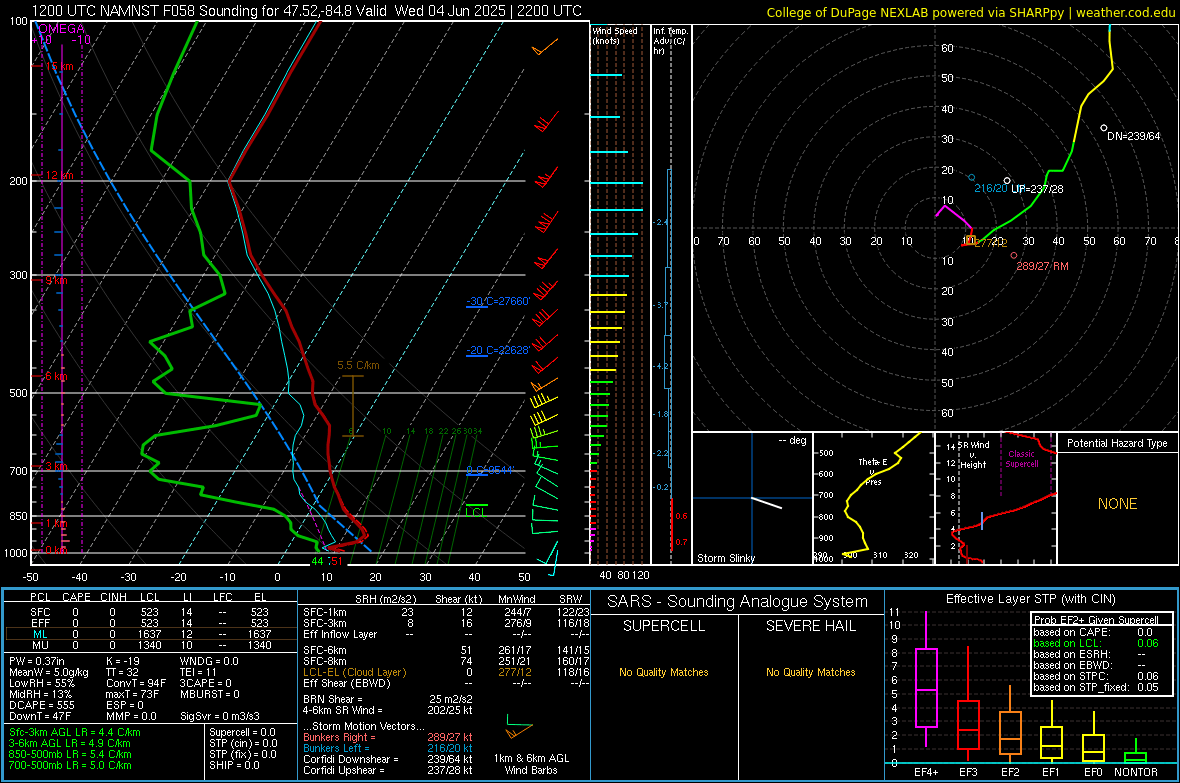This screenshot has width=1180, height=783.
Task: Click the Corfidi Upshear = 237/28 kt line
Action: (x=387, y=770)
